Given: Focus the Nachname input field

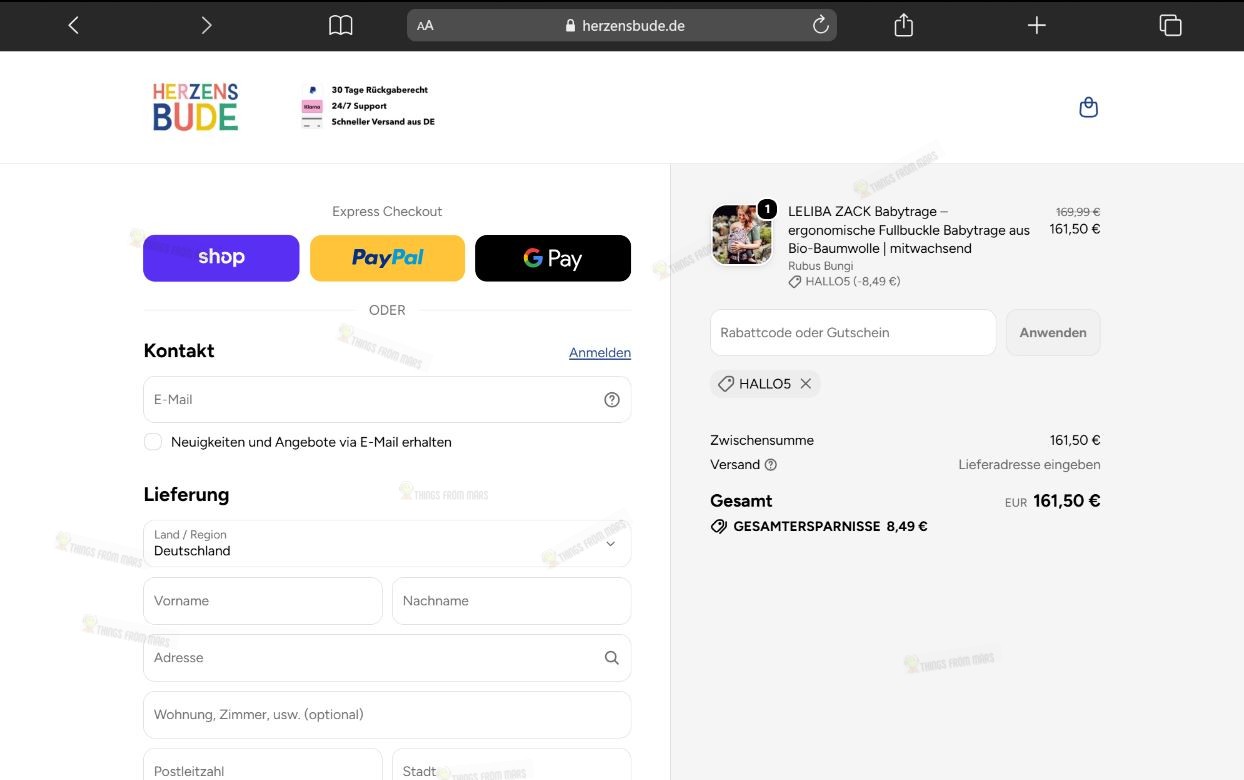Looking at the screenshot, I should click(x=512, y=601).
